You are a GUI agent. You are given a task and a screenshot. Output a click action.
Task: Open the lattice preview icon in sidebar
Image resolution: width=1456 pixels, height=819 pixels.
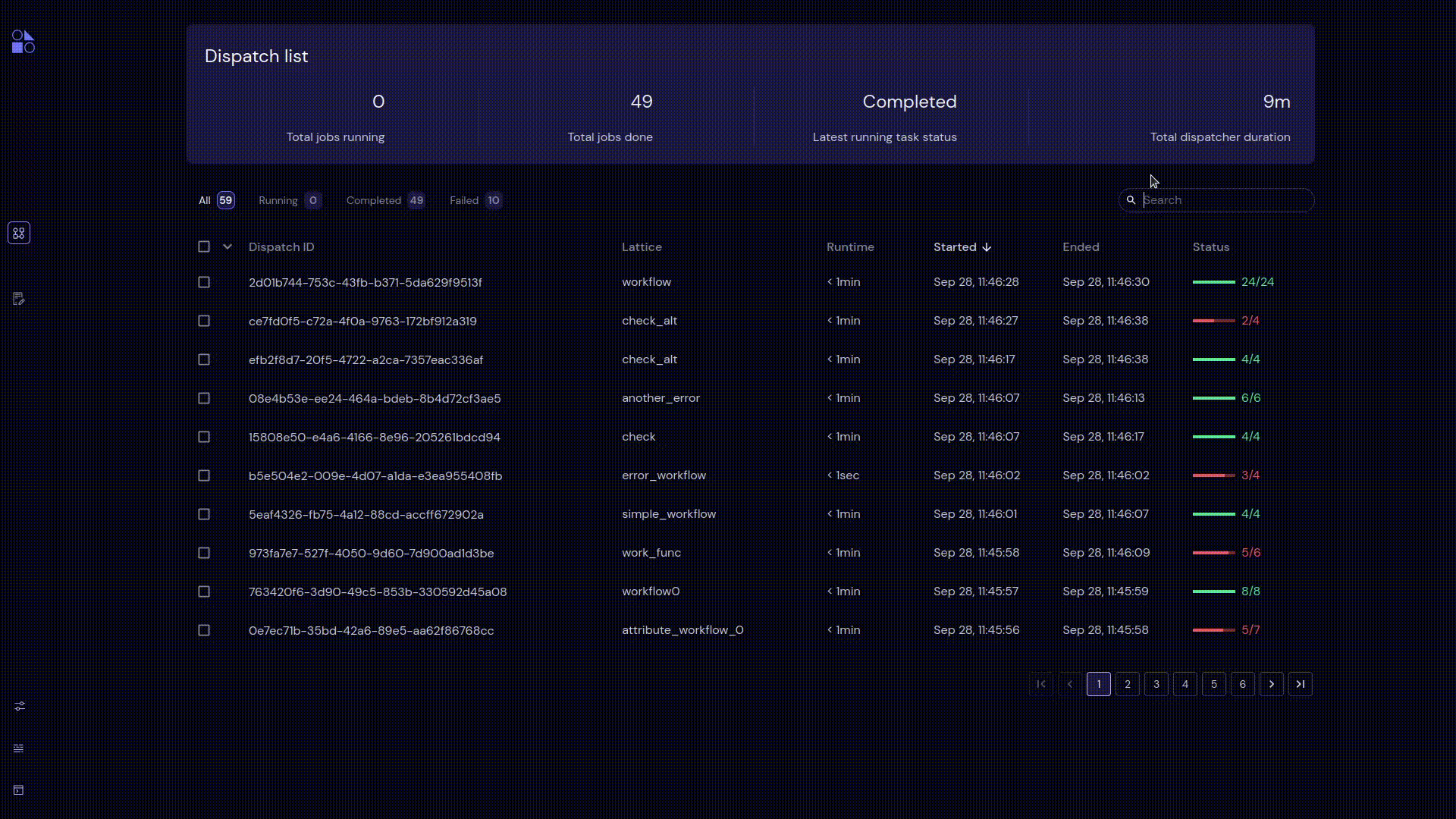pos(19,299)
